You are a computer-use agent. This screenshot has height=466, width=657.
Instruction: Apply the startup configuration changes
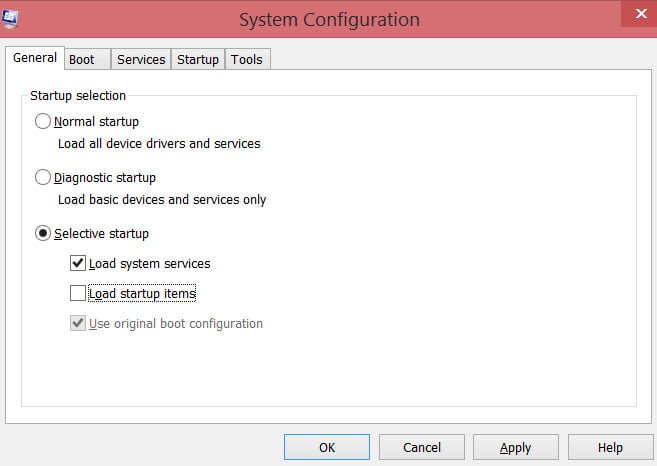pos(516,447)
